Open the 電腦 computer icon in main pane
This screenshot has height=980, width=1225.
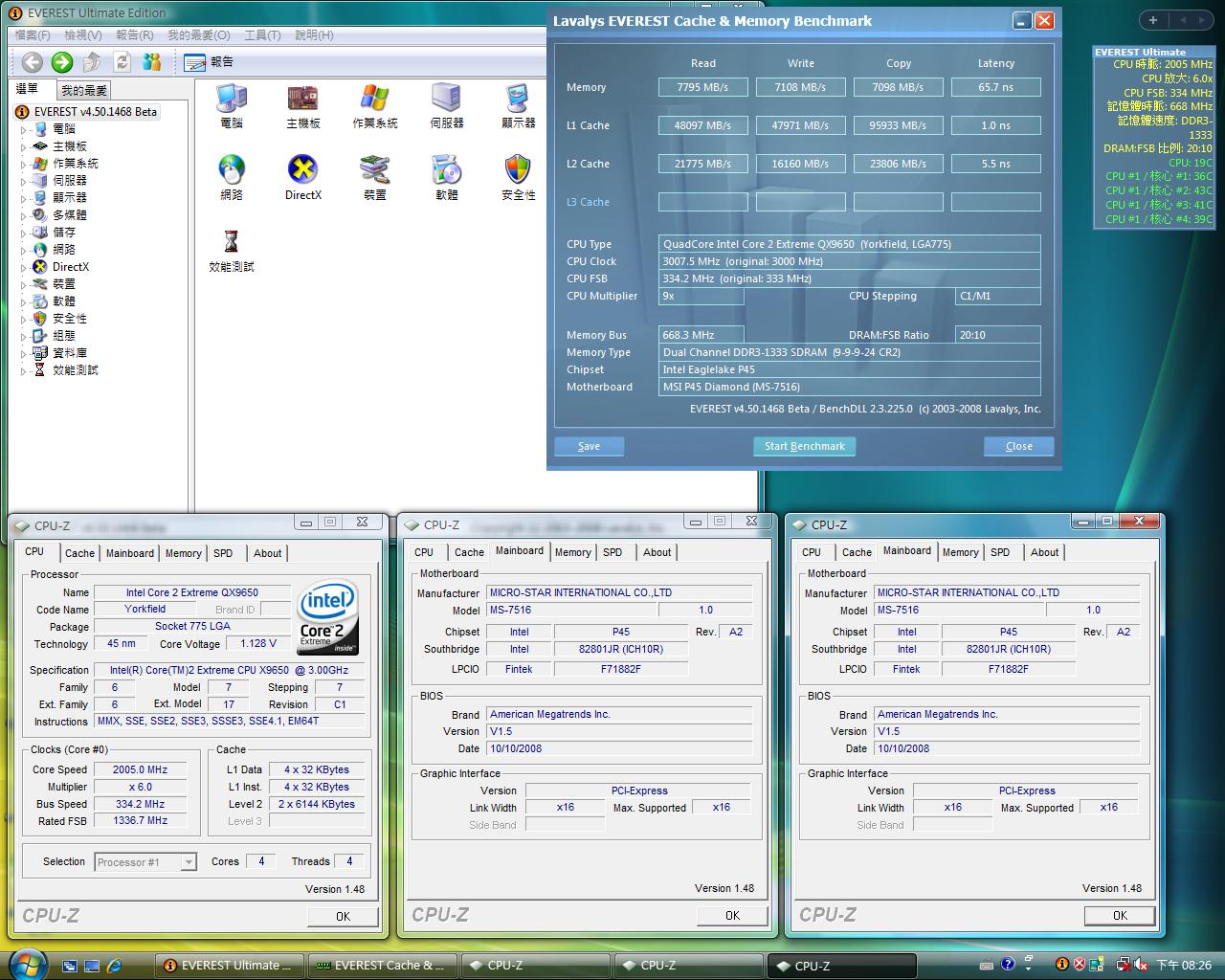(x=232, y=107)
